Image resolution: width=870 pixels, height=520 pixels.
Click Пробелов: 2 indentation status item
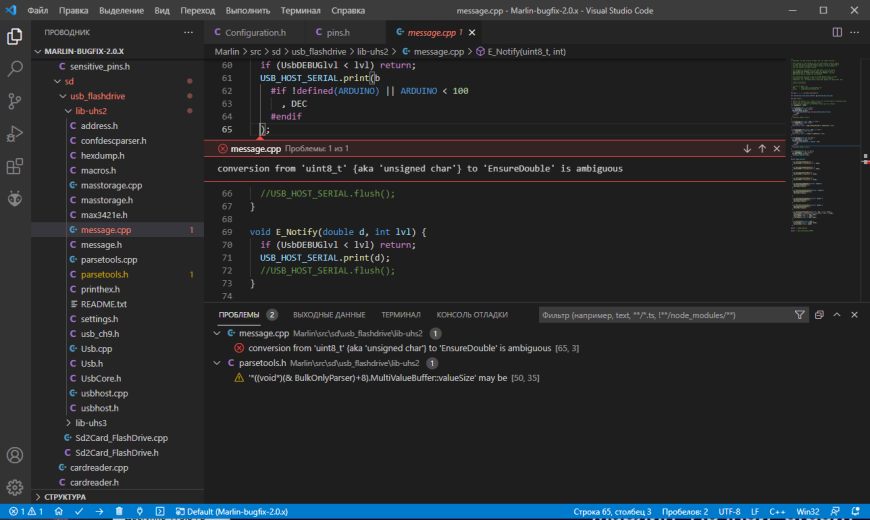coord(685,512)
